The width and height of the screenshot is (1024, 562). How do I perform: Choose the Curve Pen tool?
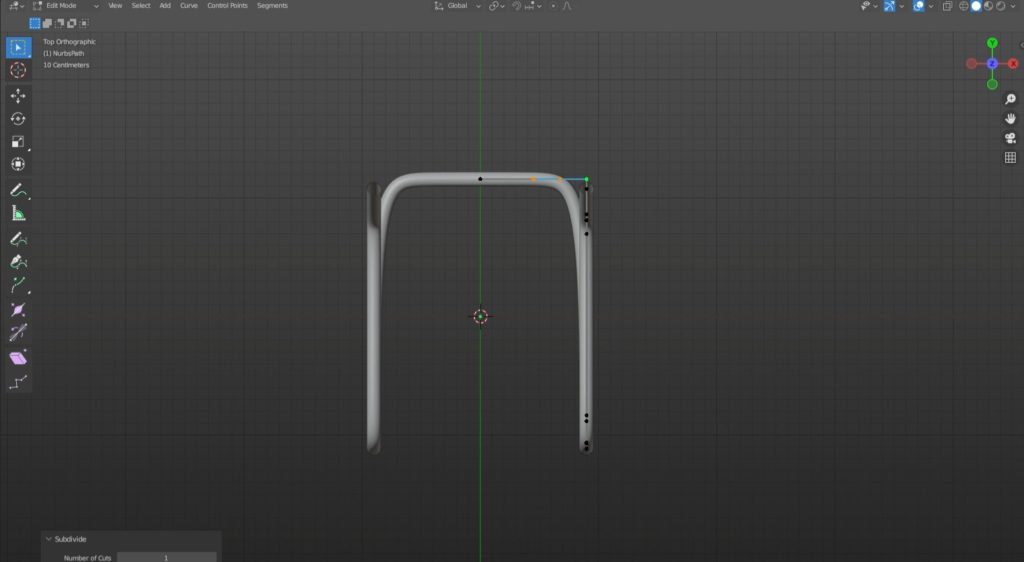[x=18, y=262]
